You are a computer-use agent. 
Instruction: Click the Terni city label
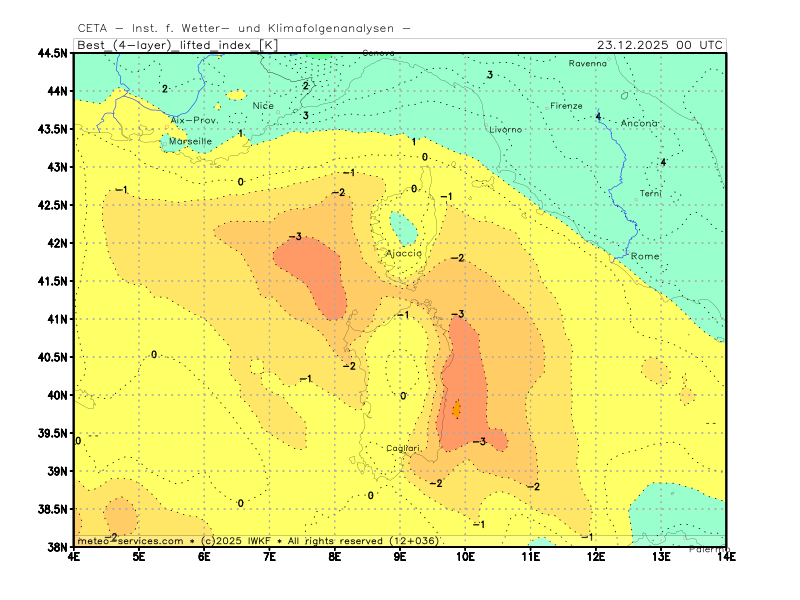(x=650, y=193)
